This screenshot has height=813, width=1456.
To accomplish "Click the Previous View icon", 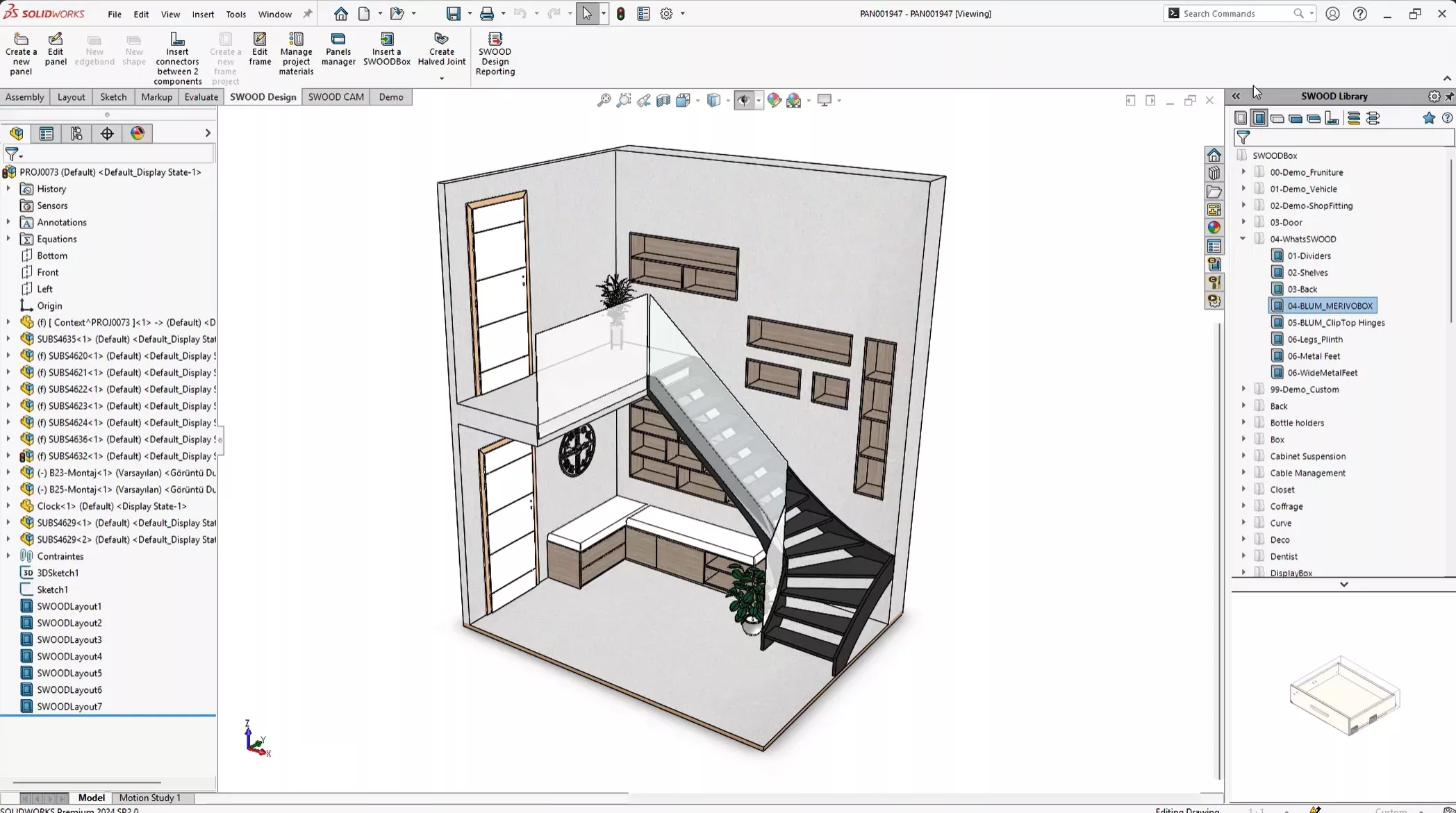I will click(x=644, y=100).
